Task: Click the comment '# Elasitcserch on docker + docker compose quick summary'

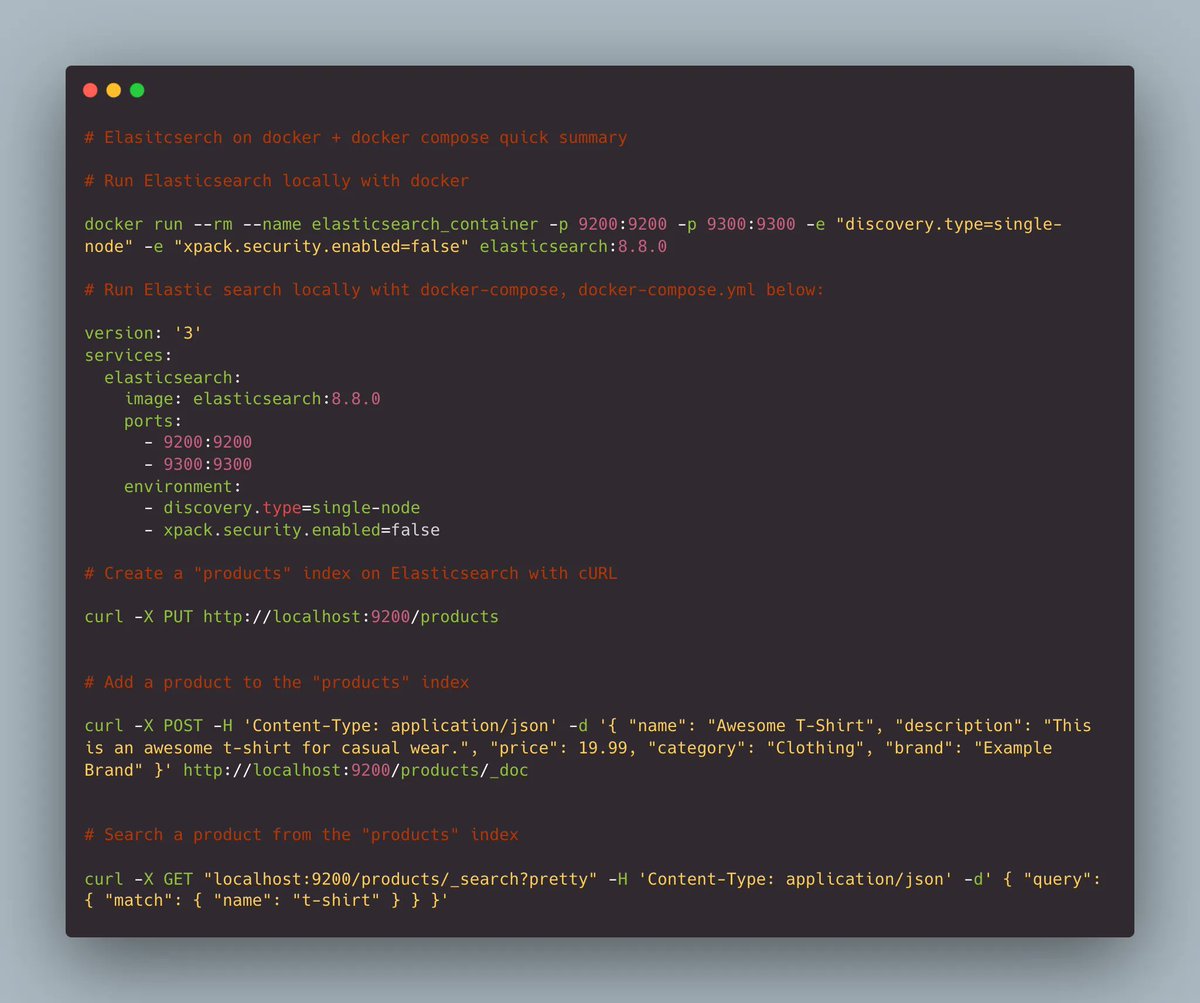Action: [356, 137]
